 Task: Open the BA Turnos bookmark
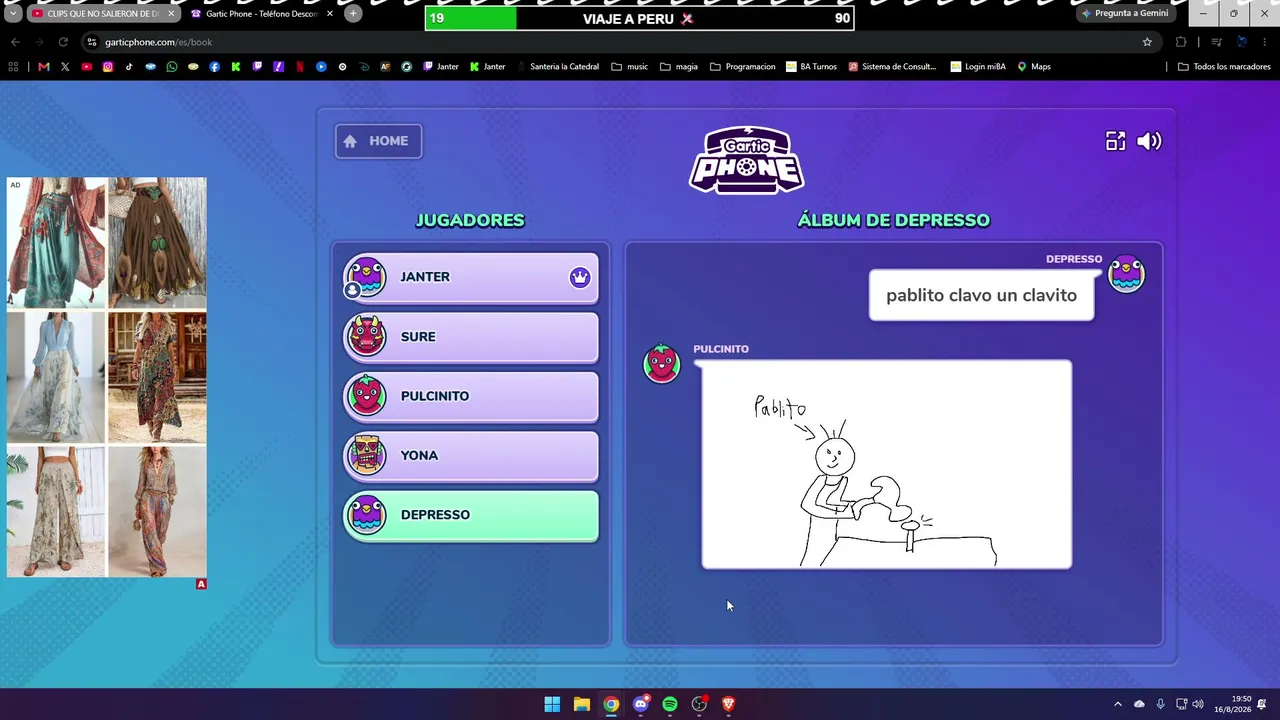tap(811, 67)
